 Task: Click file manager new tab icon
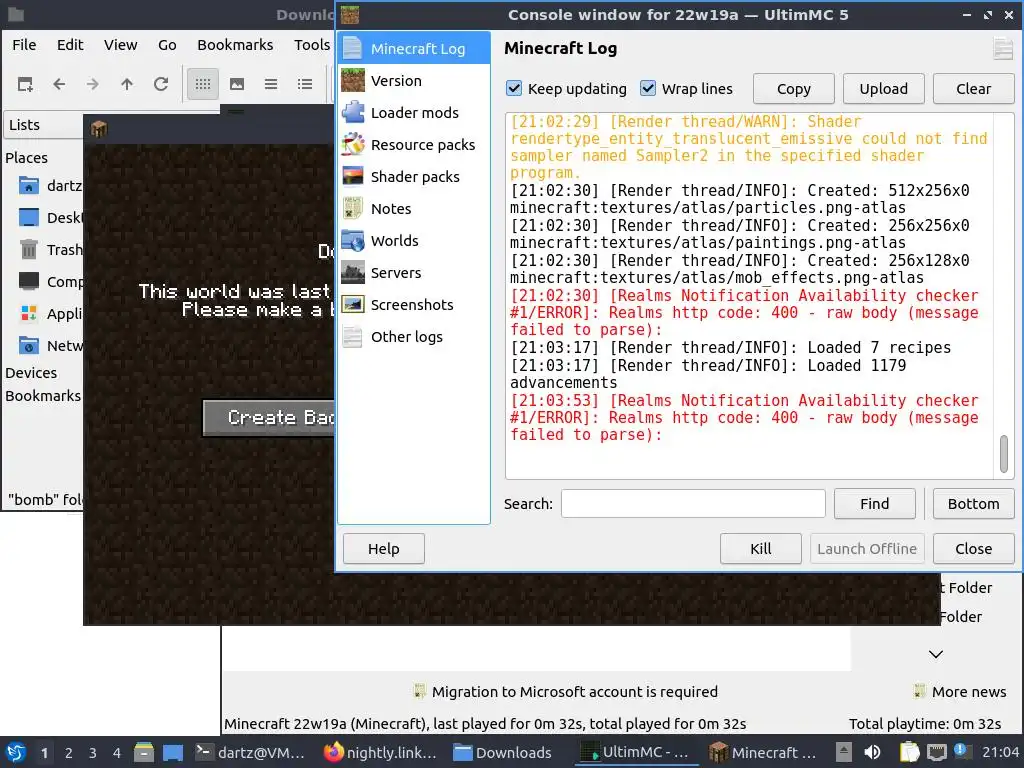25,84
